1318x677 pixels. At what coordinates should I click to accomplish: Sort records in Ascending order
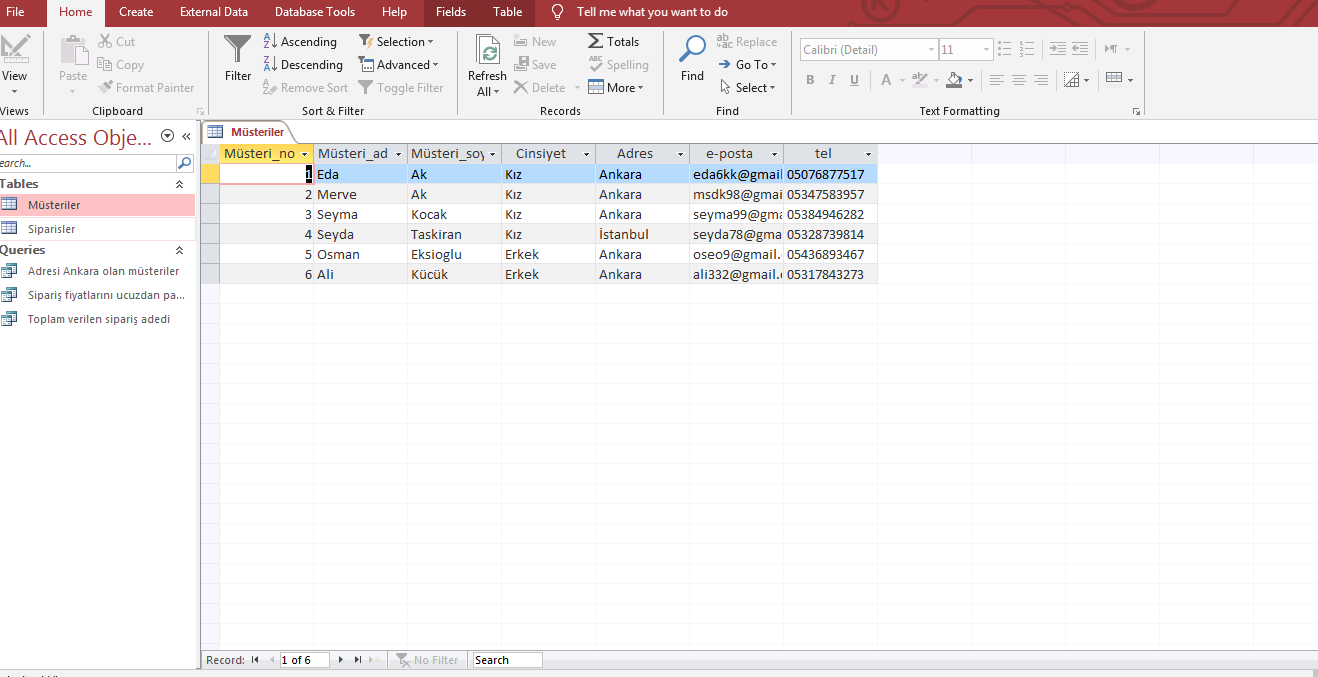[300, 42]
